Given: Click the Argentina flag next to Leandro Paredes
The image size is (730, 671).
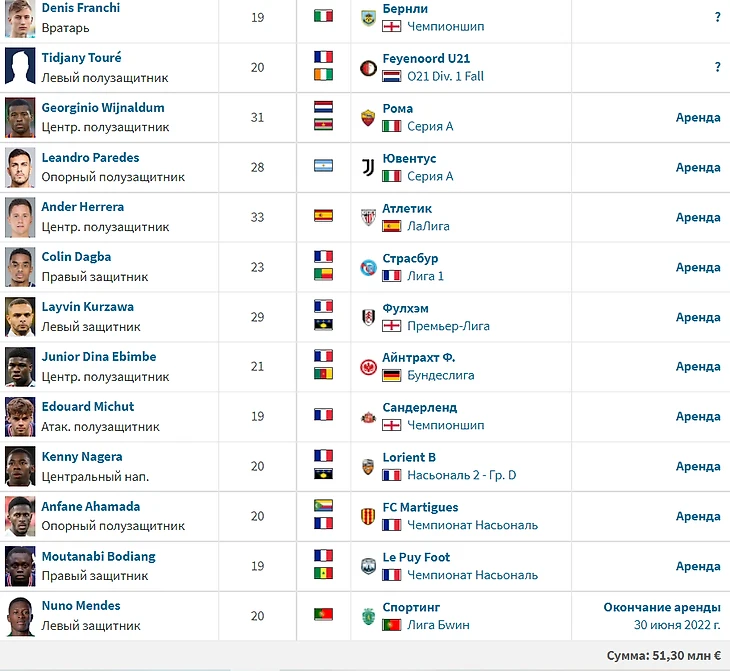Looking at the screenshot, I should [323, 166].
